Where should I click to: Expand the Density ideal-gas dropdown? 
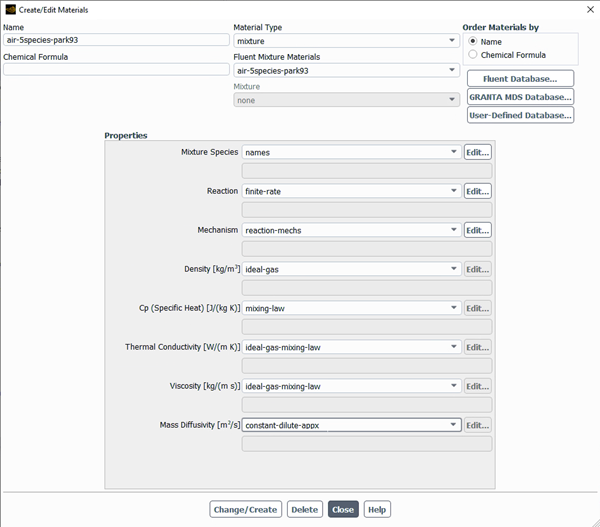pos(351,269)
